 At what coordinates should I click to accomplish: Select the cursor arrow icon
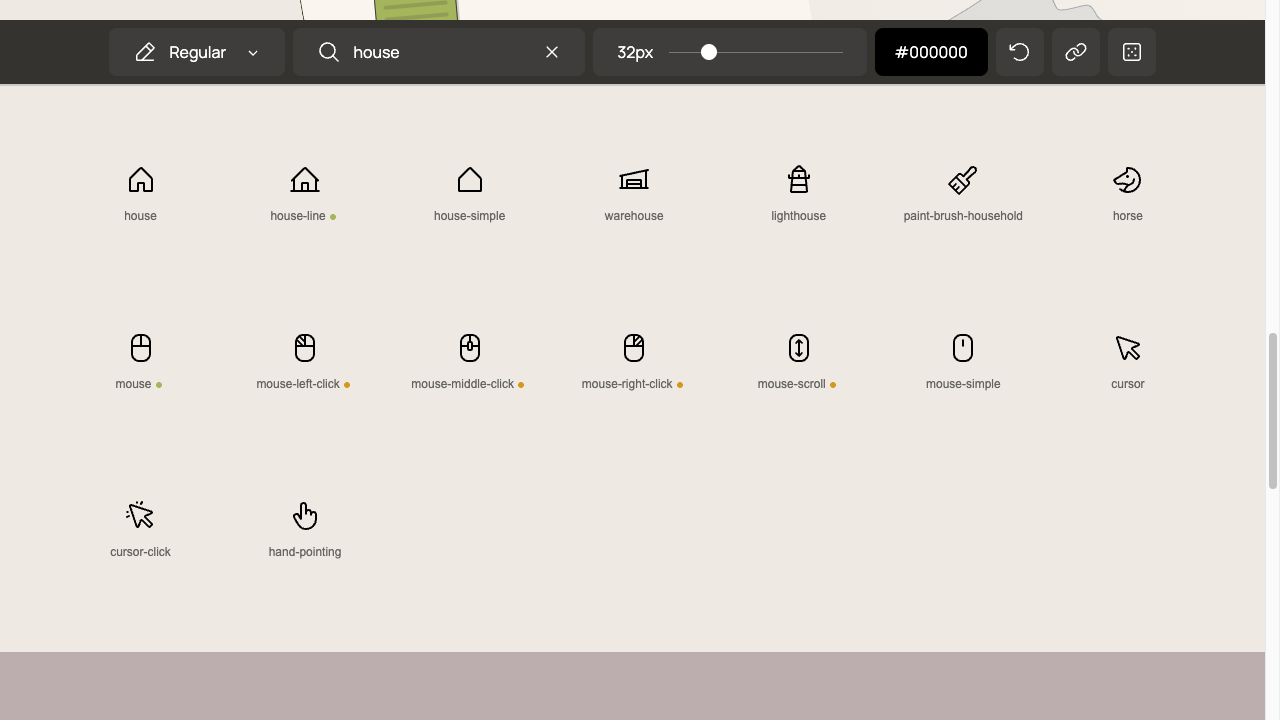1127,348
